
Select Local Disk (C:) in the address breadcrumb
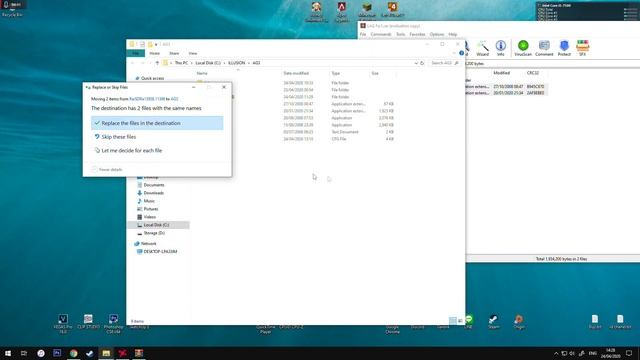click(208, 63)
